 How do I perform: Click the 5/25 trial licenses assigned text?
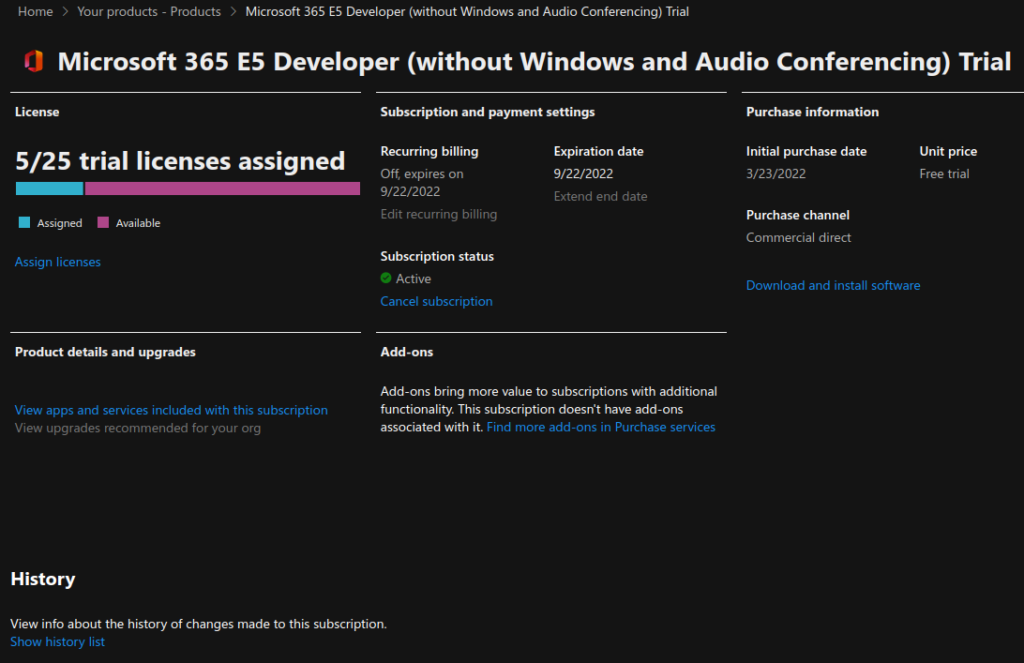point(180,161)
